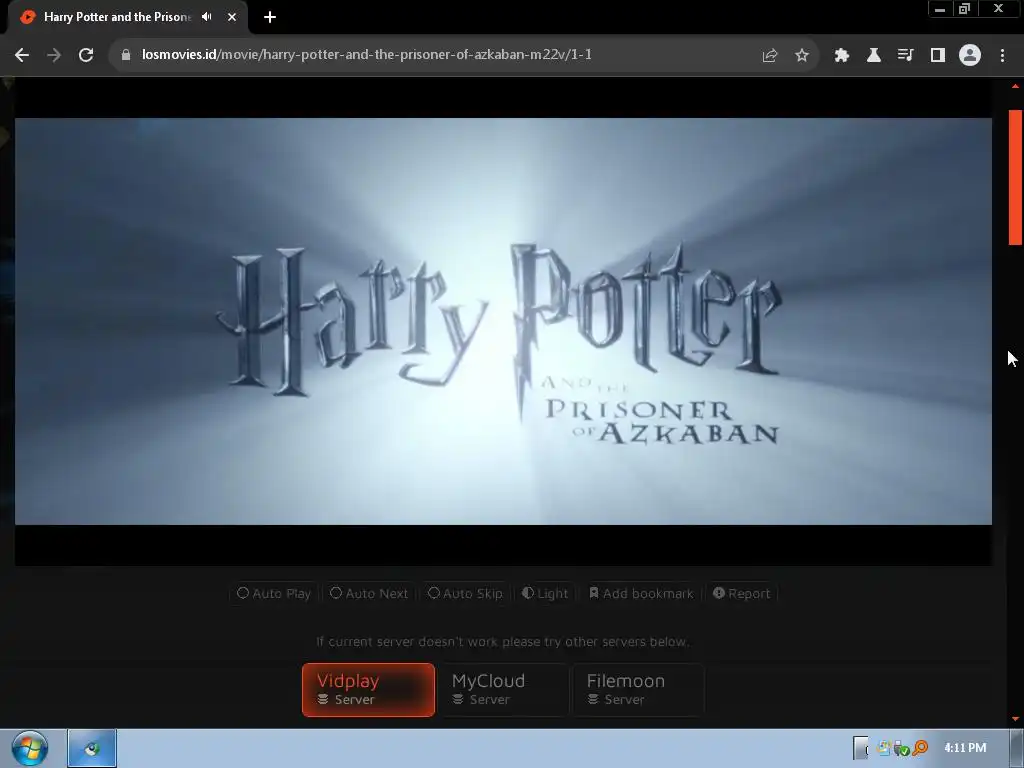Toggle the Auto Skip option
The height and width of the screenshot is (768, 1024).
465,594
